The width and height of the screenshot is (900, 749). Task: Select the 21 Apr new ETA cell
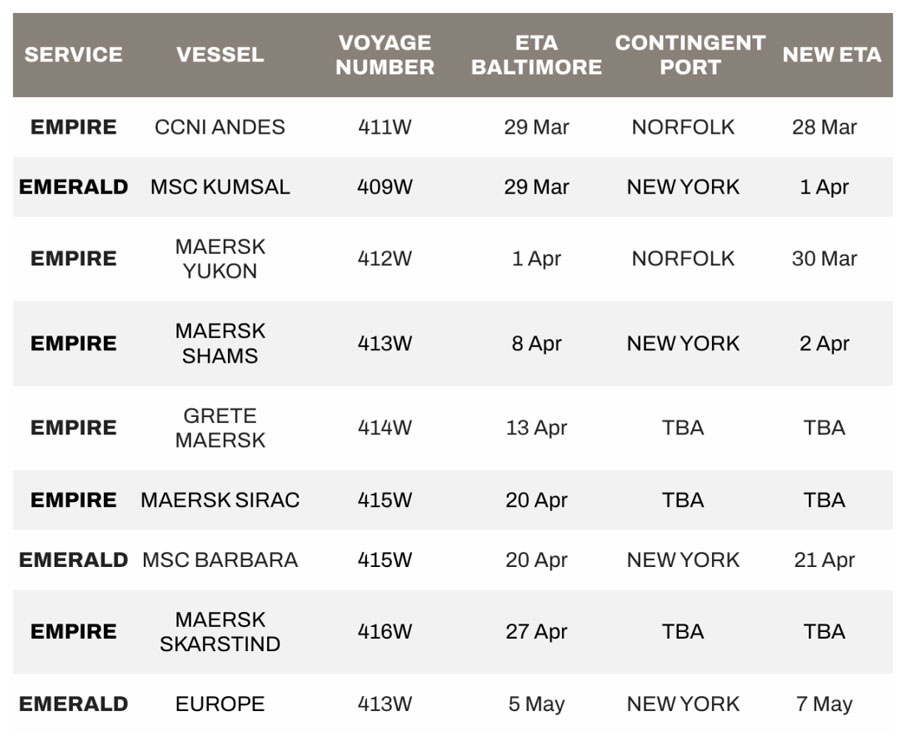point(824,560)
